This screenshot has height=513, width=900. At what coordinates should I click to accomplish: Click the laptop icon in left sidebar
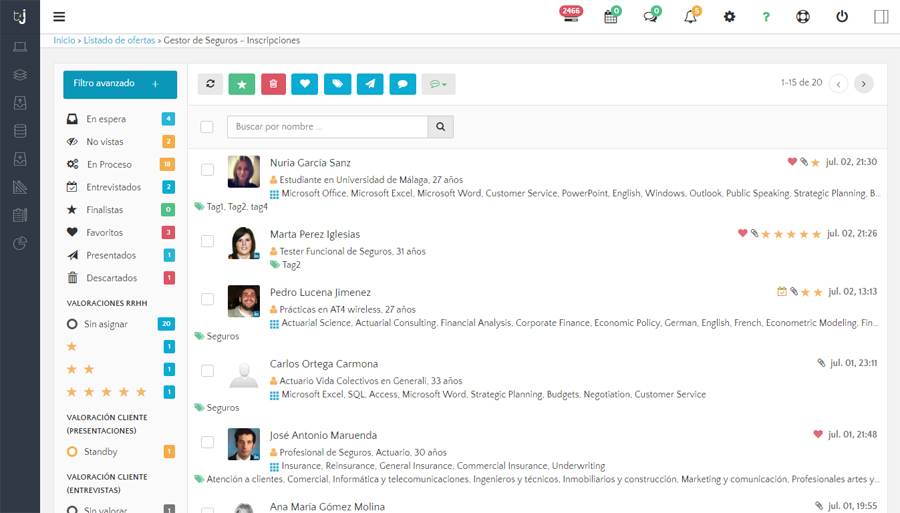pos(20,47)
